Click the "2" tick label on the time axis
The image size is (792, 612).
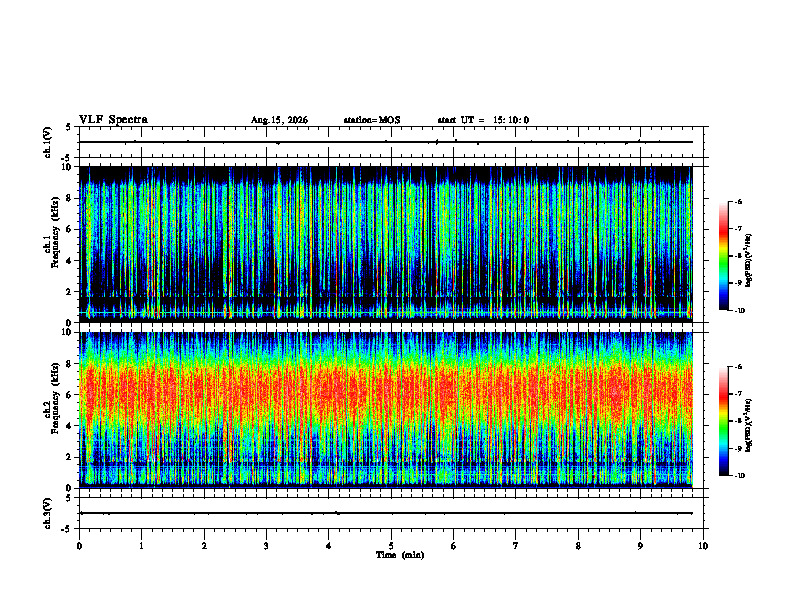204,546
